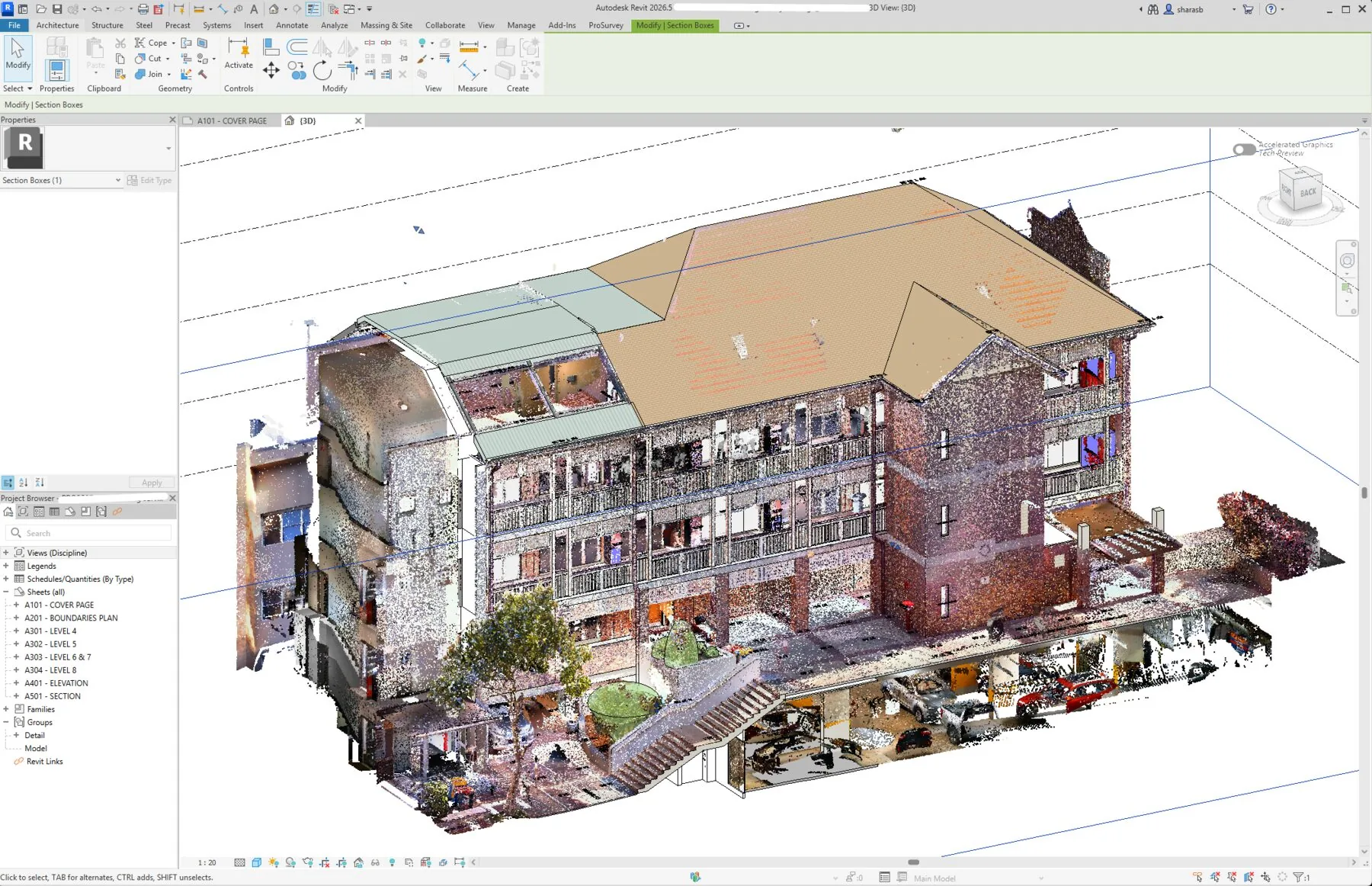Toggle Accelerated Graphics Tech Preview switch

[1244, 149]
